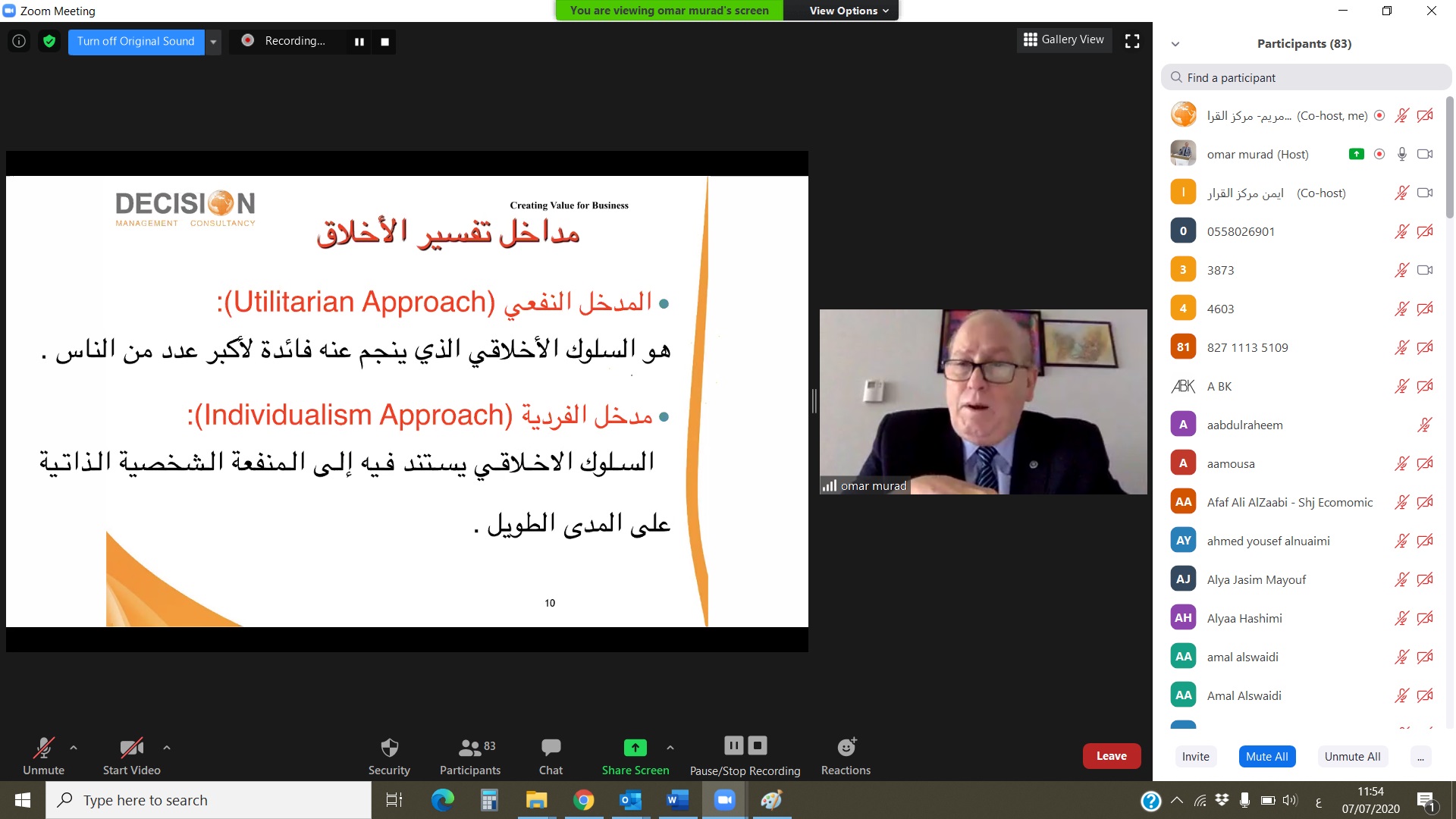Toggle Start Video camera

(131, 748)
